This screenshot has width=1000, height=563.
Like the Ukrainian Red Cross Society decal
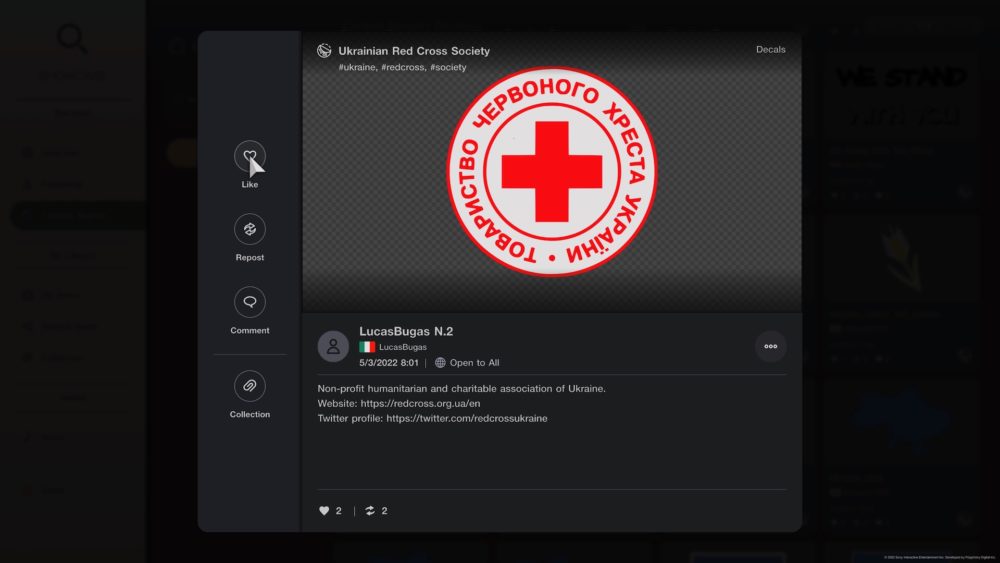(x=249, y=156)
